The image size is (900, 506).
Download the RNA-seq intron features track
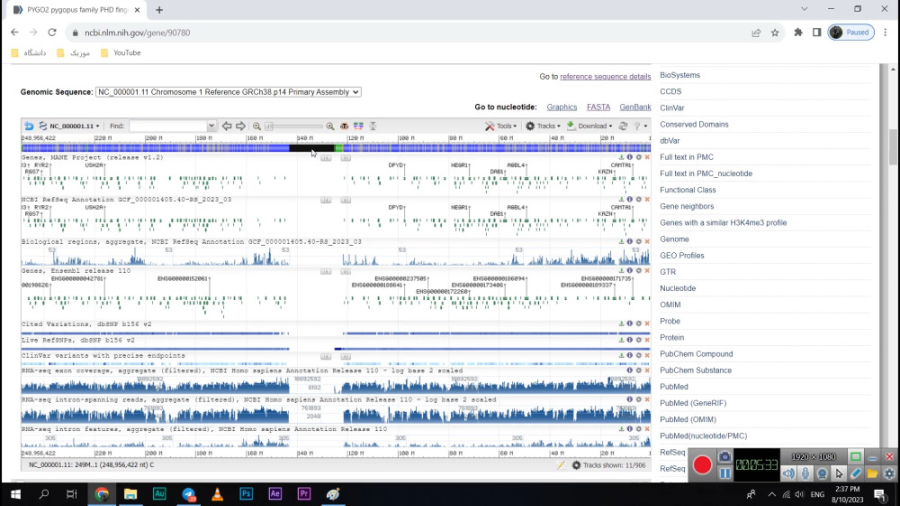pyautogui.click(x=621, y=429)
